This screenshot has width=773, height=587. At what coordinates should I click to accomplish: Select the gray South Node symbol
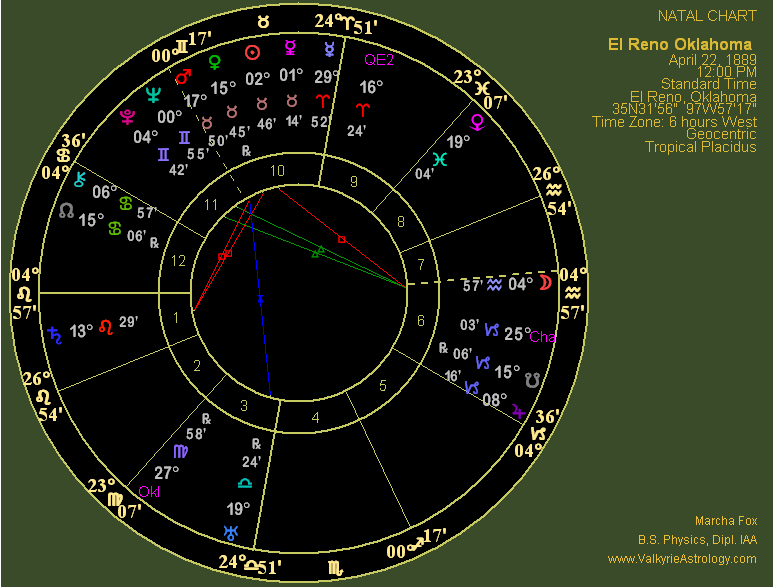pyautogui.click(x=533, y=379)
